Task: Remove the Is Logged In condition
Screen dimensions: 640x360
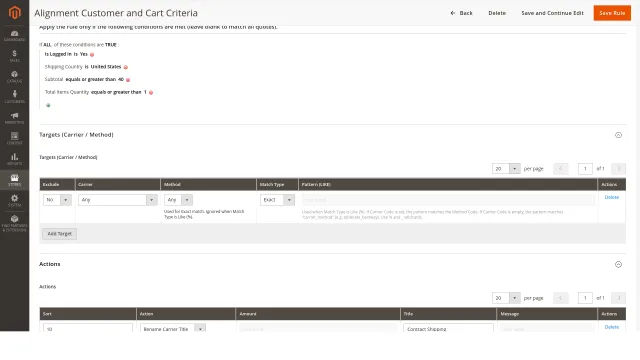Action: coord(92,54)
